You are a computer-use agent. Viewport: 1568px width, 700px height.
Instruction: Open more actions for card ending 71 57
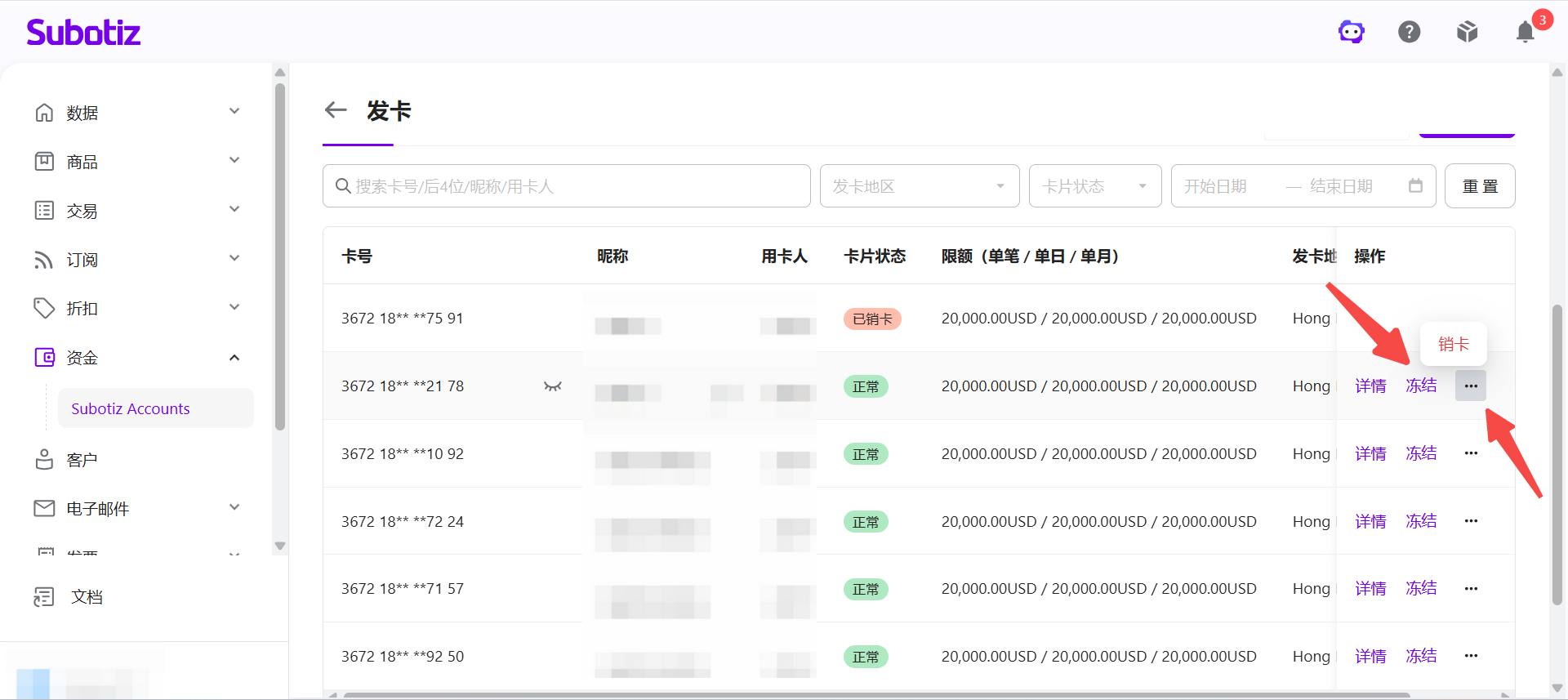pyautogui.click(x=1471, y=589)
